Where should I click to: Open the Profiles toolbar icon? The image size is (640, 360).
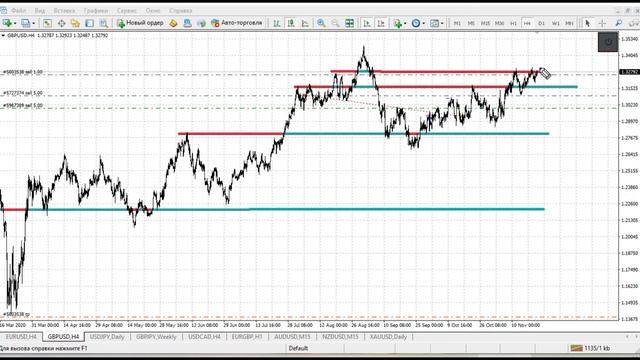click(x=25, y=23)
